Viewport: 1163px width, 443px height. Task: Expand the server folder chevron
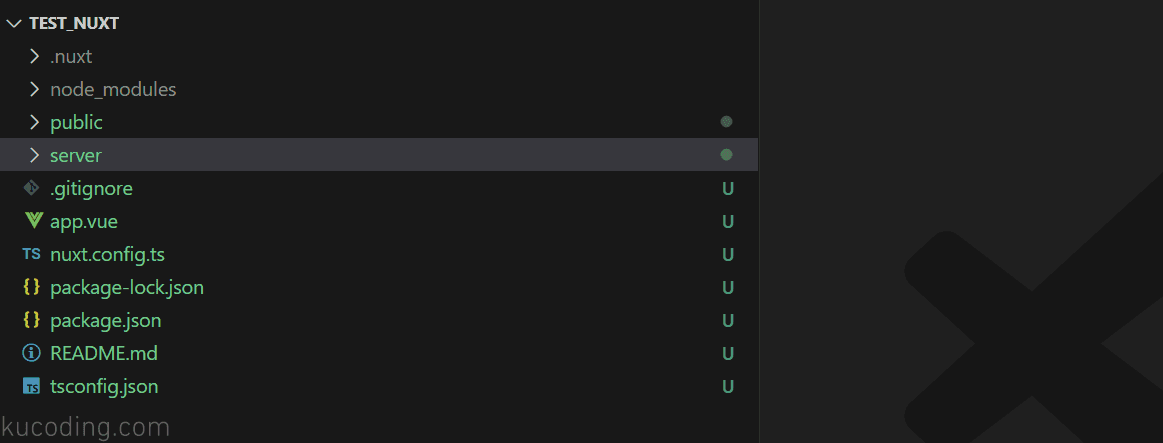33,155
